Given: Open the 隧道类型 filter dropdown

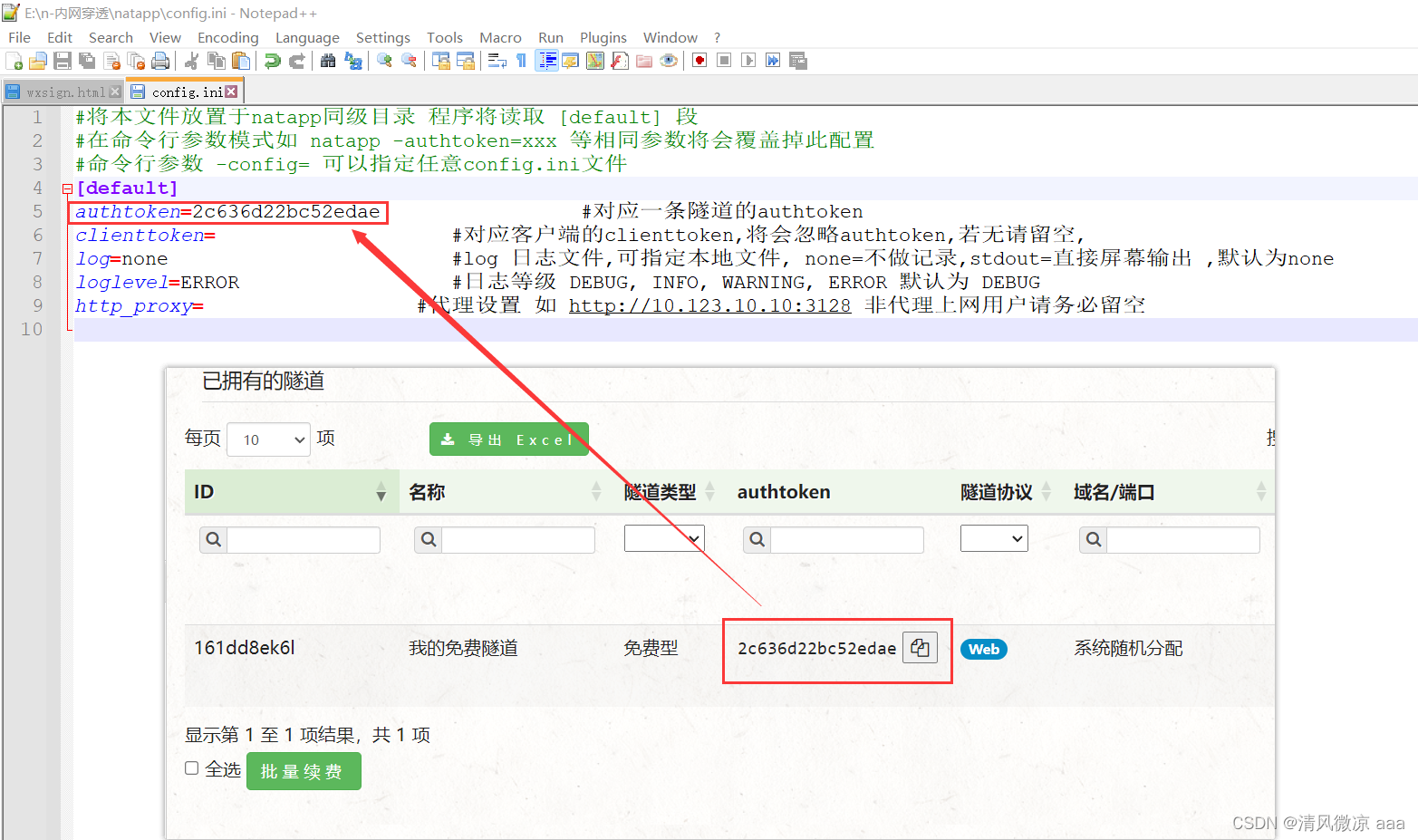Looking at the screenshot, I should (664, 538).
